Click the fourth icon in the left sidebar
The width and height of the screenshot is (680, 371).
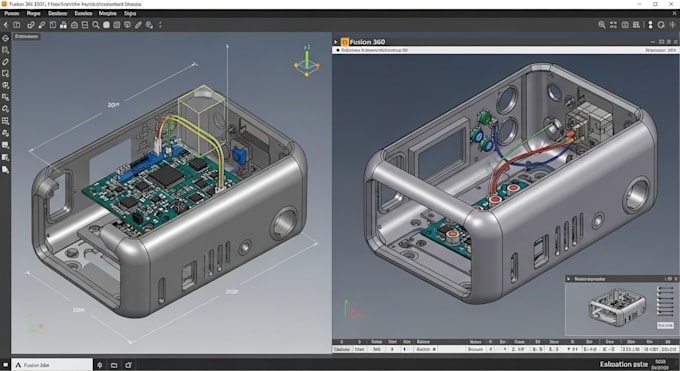pyautogui.click(x=5, y=73)
